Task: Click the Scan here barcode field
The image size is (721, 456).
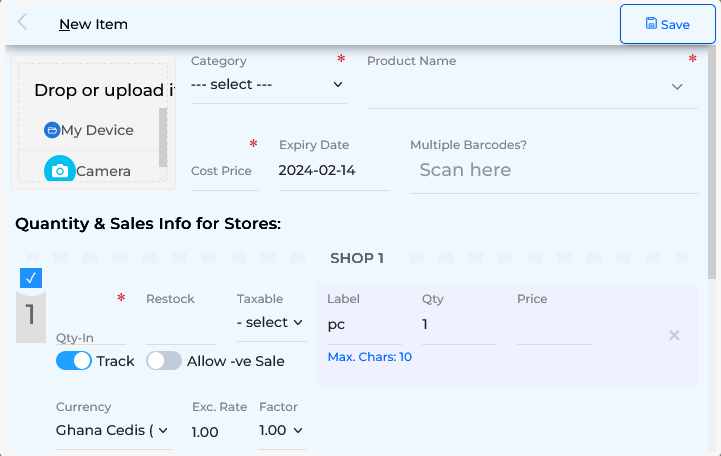Action: point(553,170)
